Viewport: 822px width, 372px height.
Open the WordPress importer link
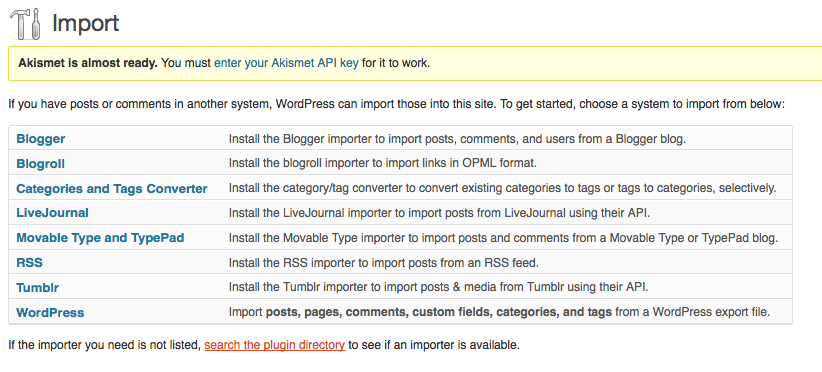point(50,313)
